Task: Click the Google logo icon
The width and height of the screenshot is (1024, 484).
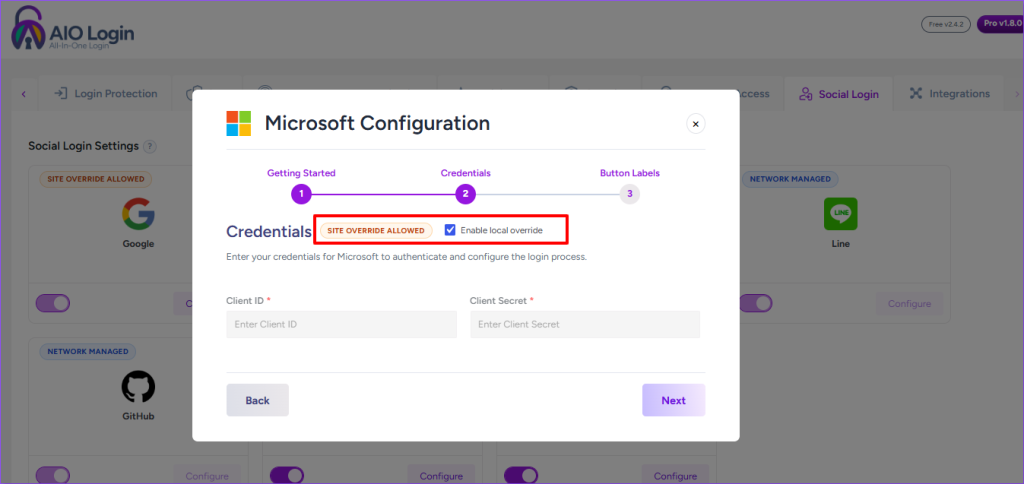Action: tap(138, 214)
